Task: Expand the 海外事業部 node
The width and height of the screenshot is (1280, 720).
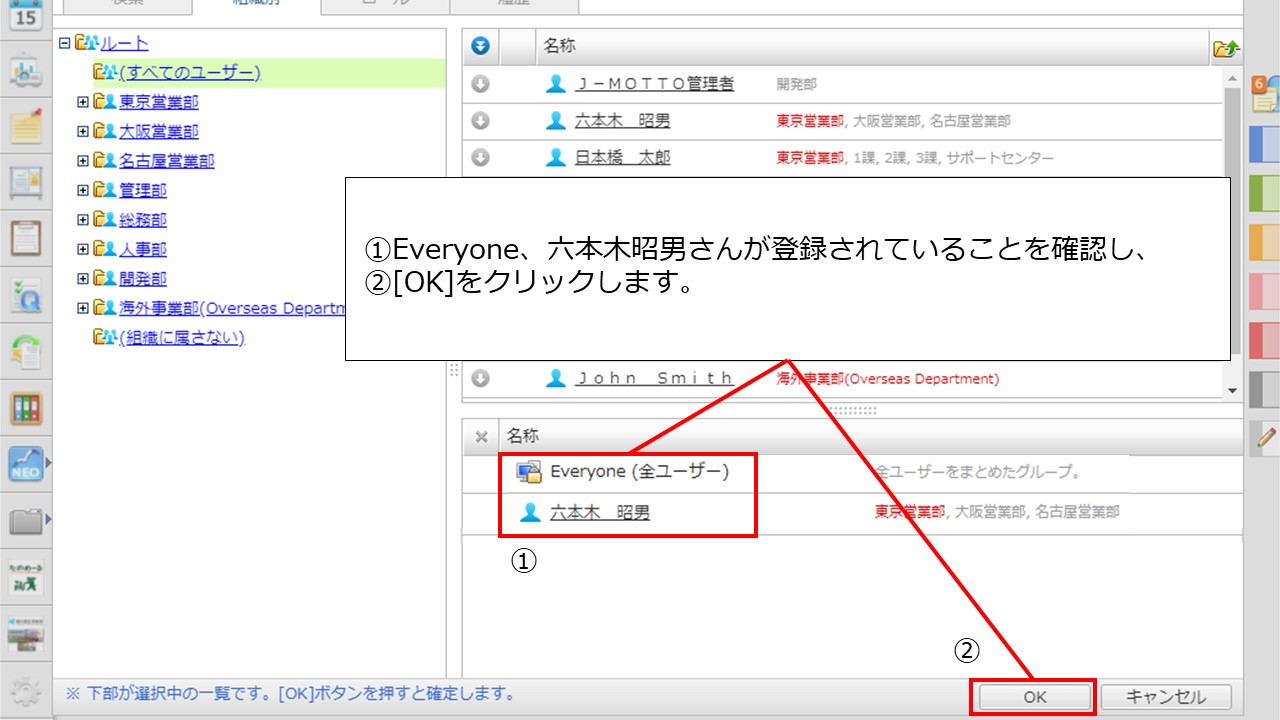Action: click(x=83, y=308)
